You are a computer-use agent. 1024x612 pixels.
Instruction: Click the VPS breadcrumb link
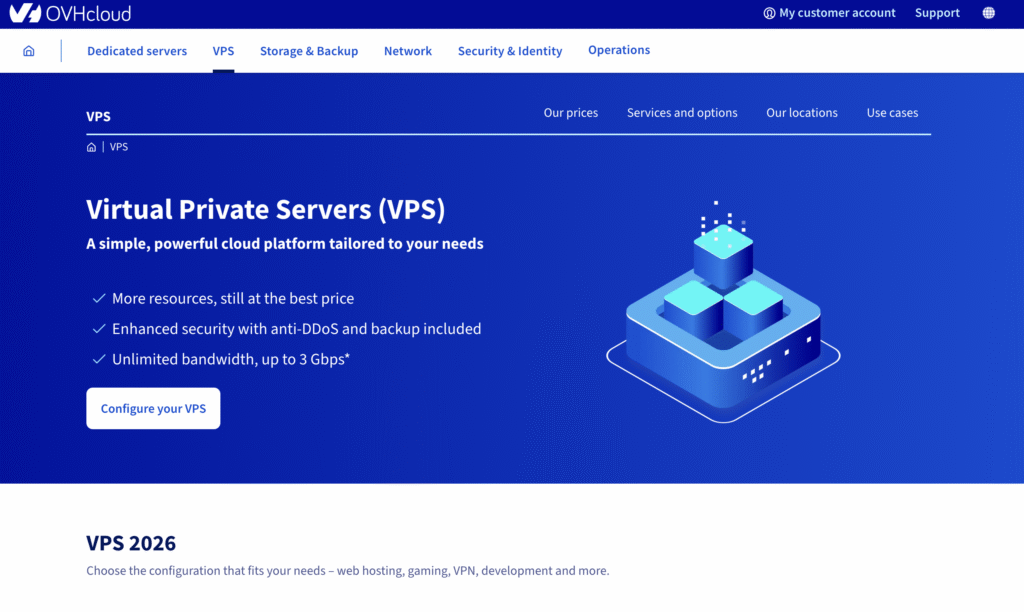pyautogui.click(x=119, y=146)
